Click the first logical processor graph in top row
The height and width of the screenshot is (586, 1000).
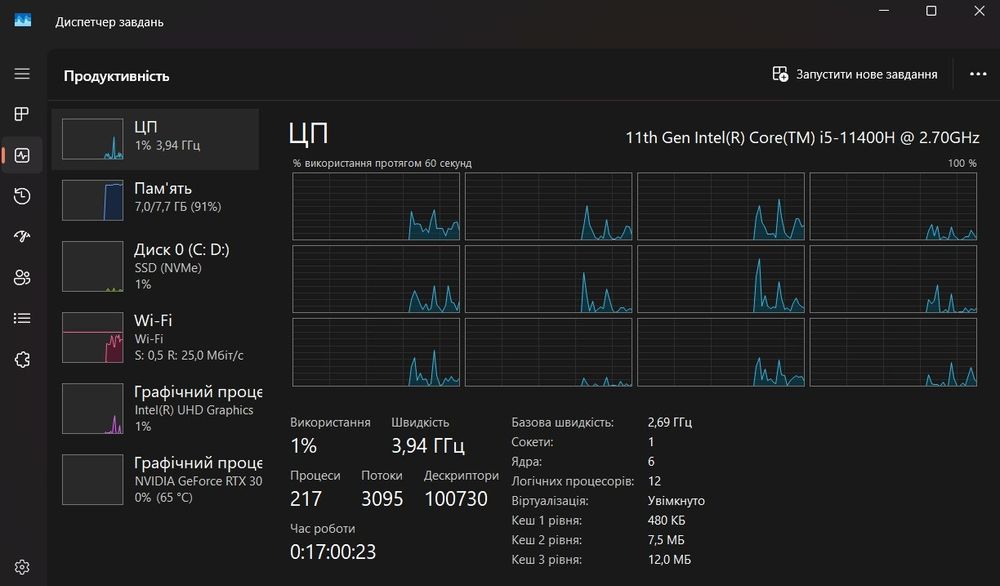click(376, 206)
